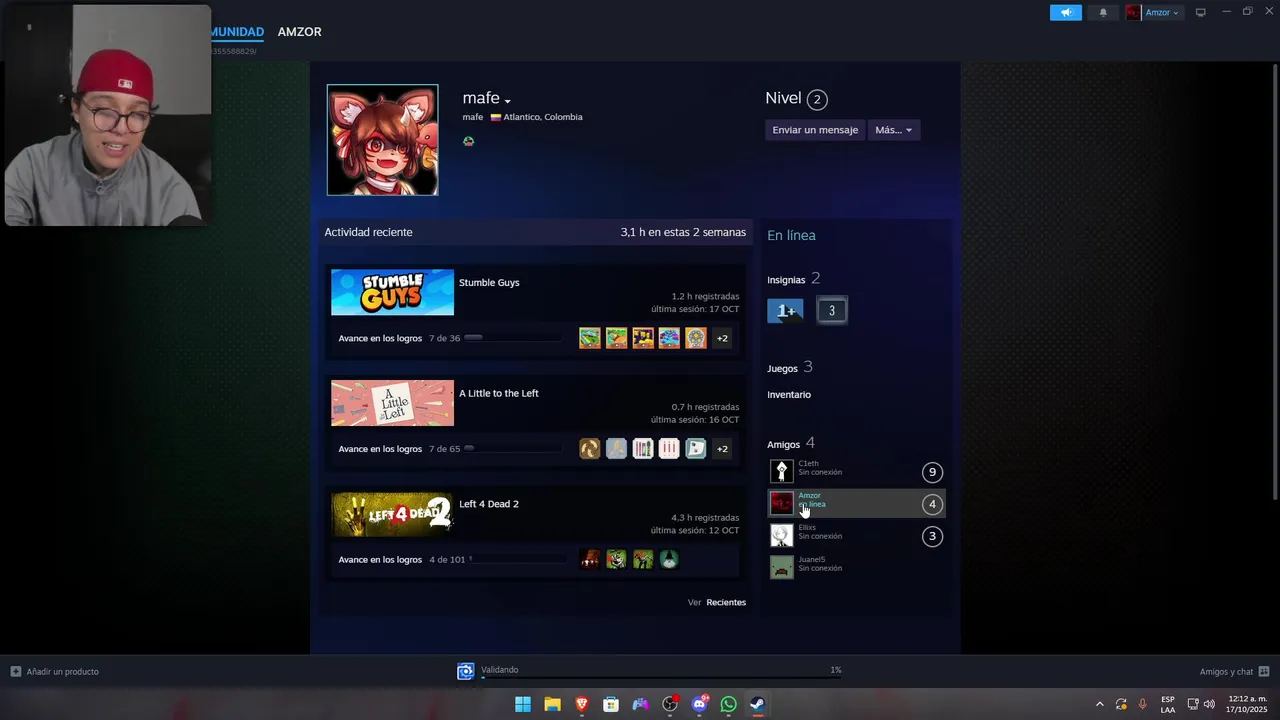Open Discord from the taskbar
The height and width of the screenshot is (720, 1280).
tap(699, 704)
